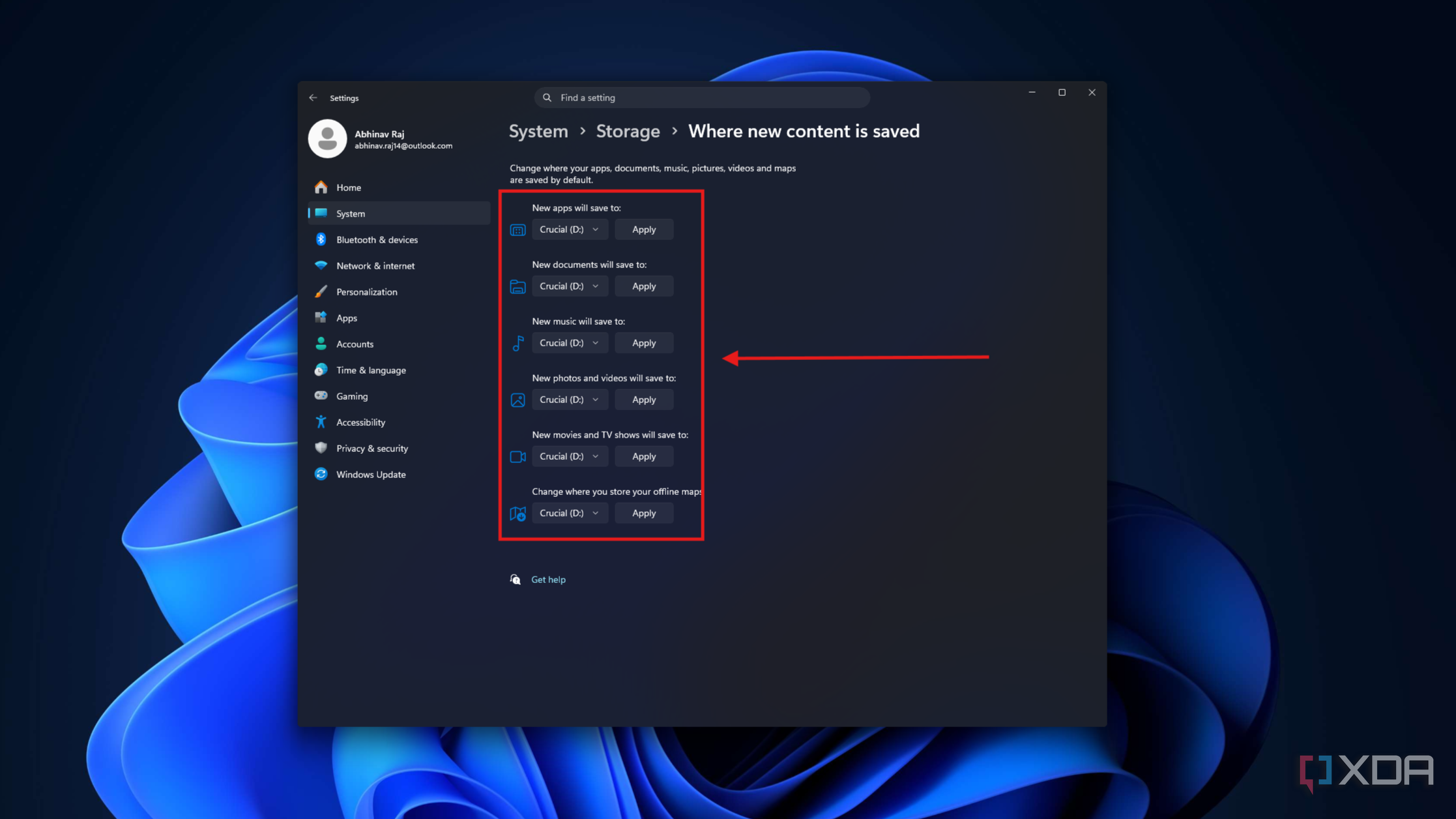Image resolution: width=1456 pixels, height=819 pixels.
Task: Open the Apps category in sidebar
Action: coord(399,318)
